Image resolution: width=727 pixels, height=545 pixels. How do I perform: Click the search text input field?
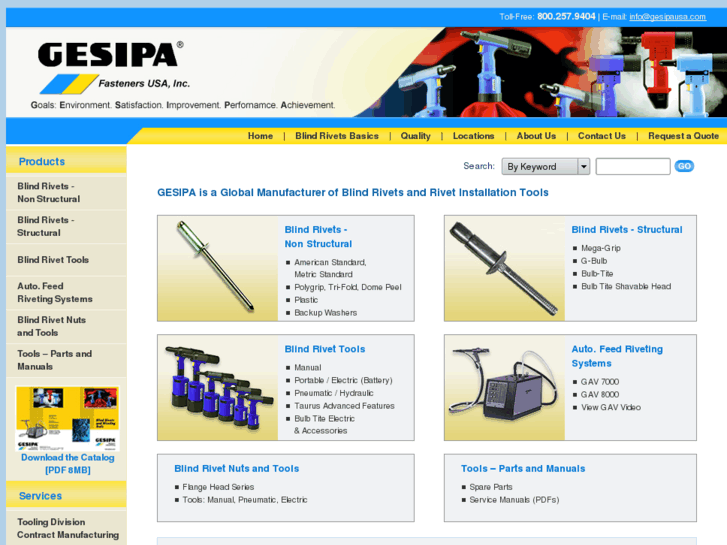(632, 167)
